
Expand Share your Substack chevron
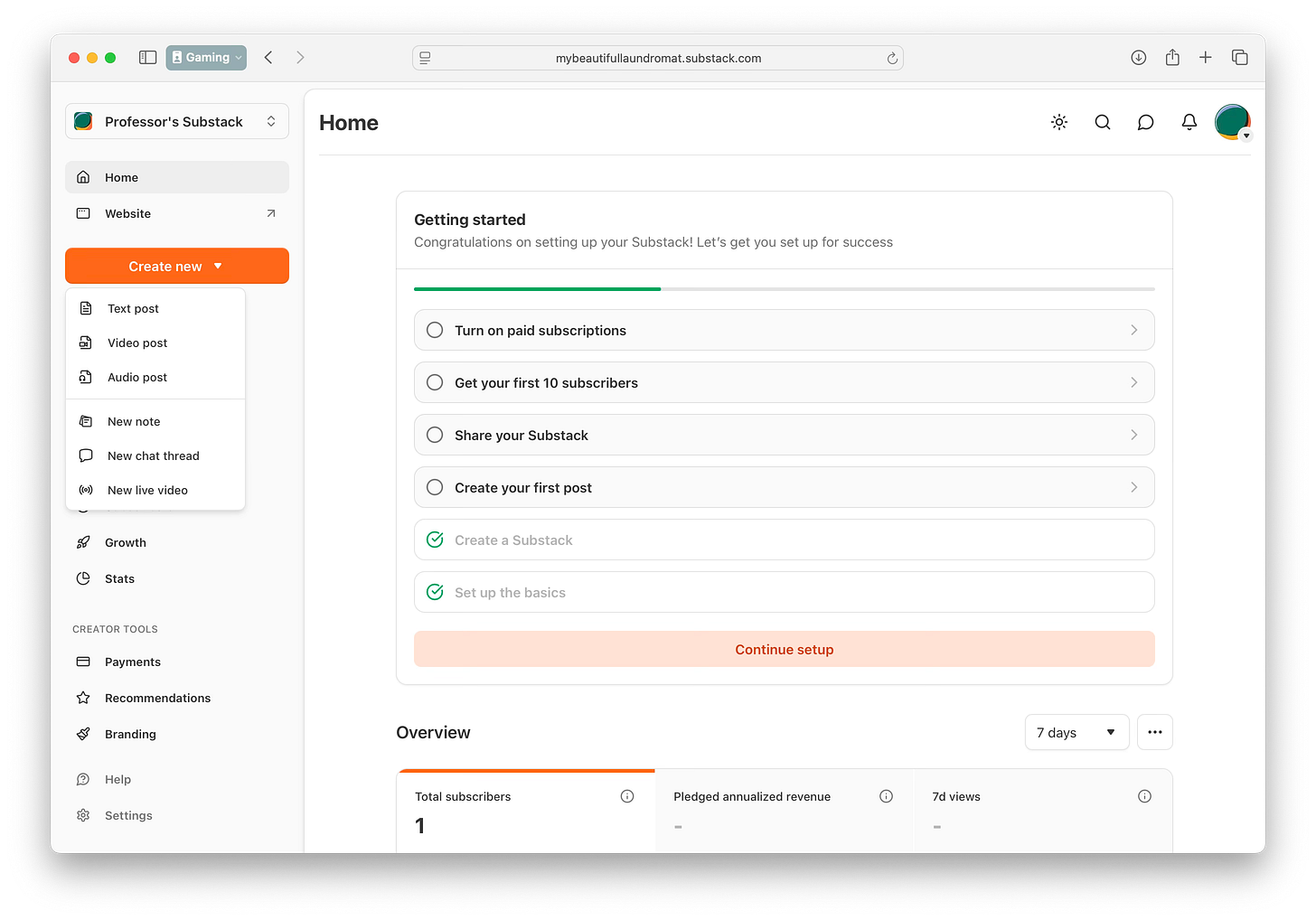[1134, 435]
